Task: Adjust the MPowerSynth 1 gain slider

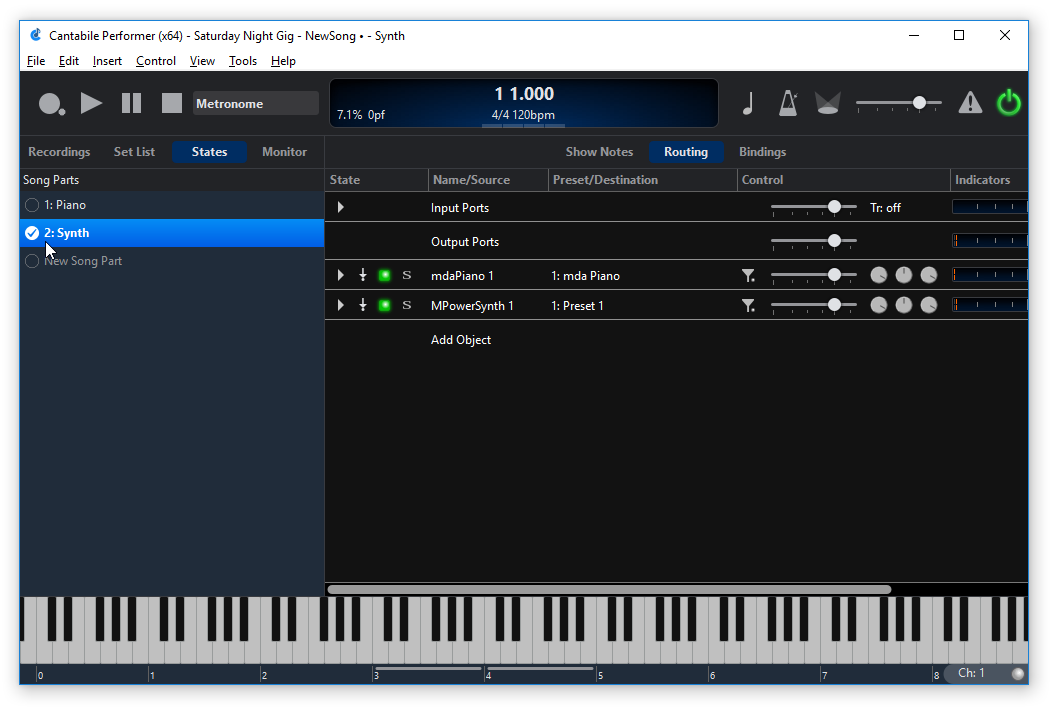Action: [x=813, y=305]
